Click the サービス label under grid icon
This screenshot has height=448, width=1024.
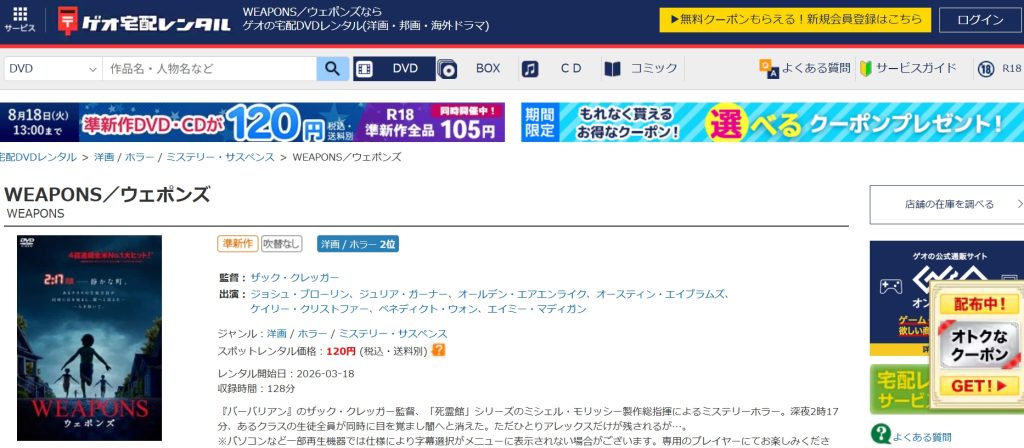[x=20, y=29]
